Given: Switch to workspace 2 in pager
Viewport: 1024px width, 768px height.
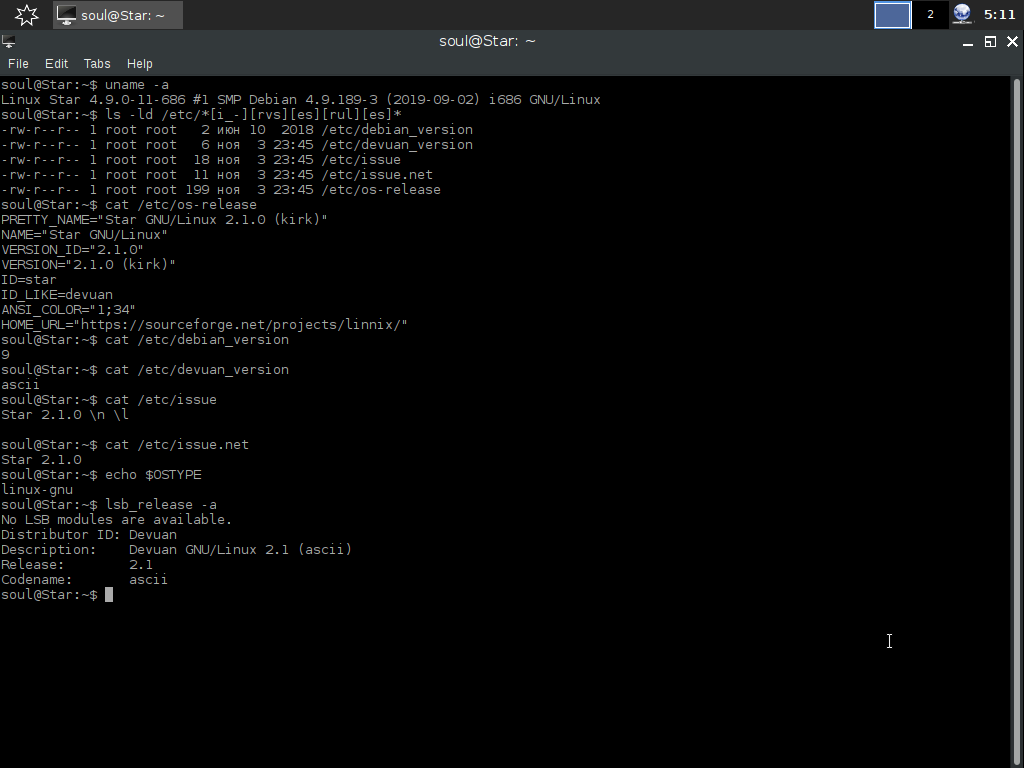Looking at the screenshot, I should pyautogui.click(x=930, y=14).
